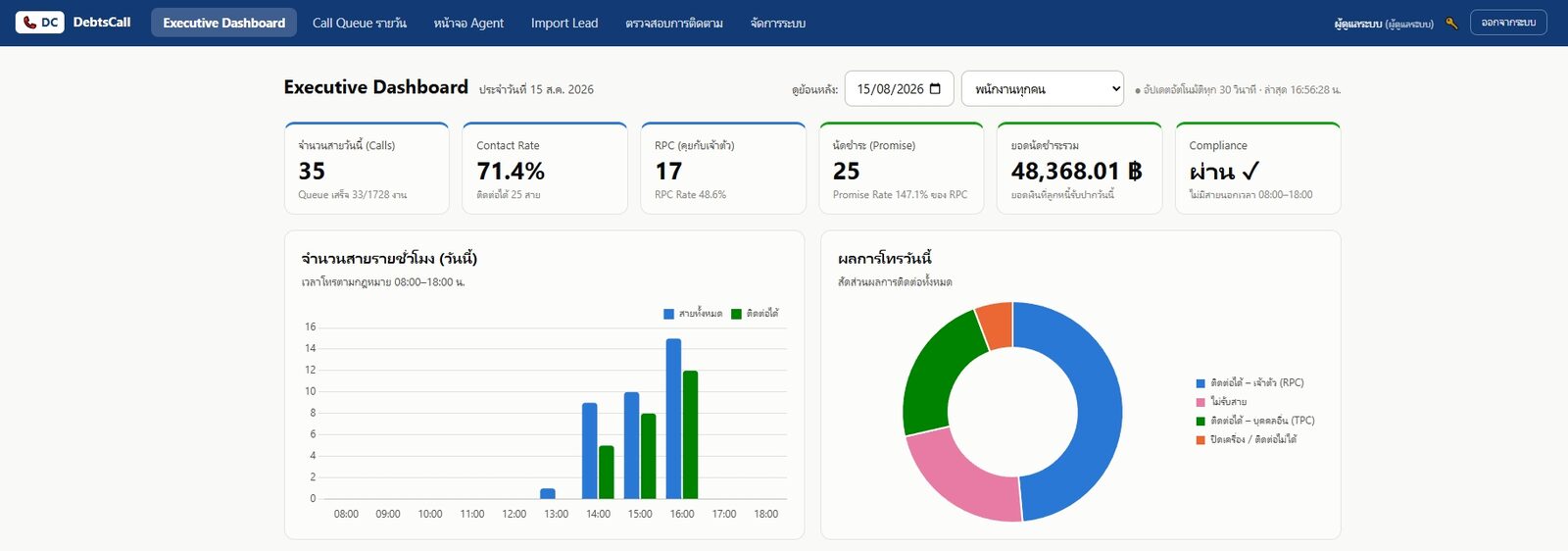The image size is (1568, 551).
Task: Switch to หน้าจอ Agent tab
Action: pos(468,23)
